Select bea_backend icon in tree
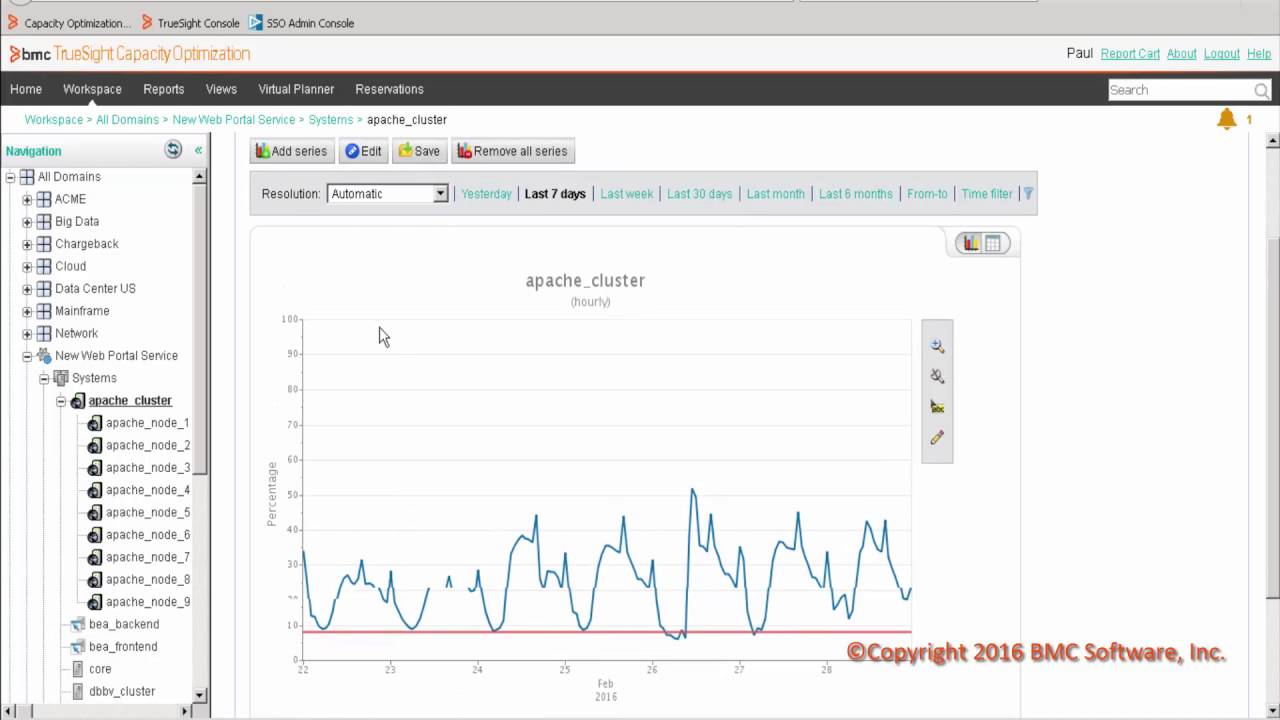This screenshot has width=1280, height=720. (x=78, y=624)
